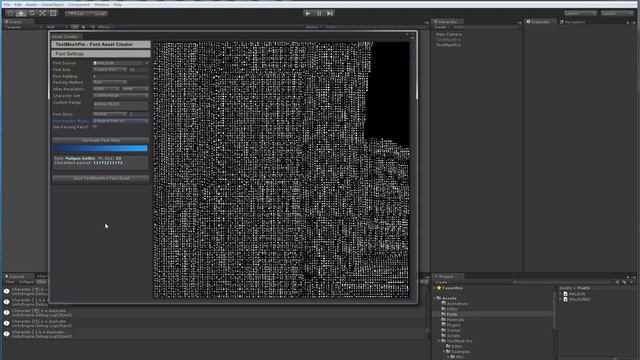This screenshot has height=360, width=640.
Task: Open the Window menu
Action: 102,4
